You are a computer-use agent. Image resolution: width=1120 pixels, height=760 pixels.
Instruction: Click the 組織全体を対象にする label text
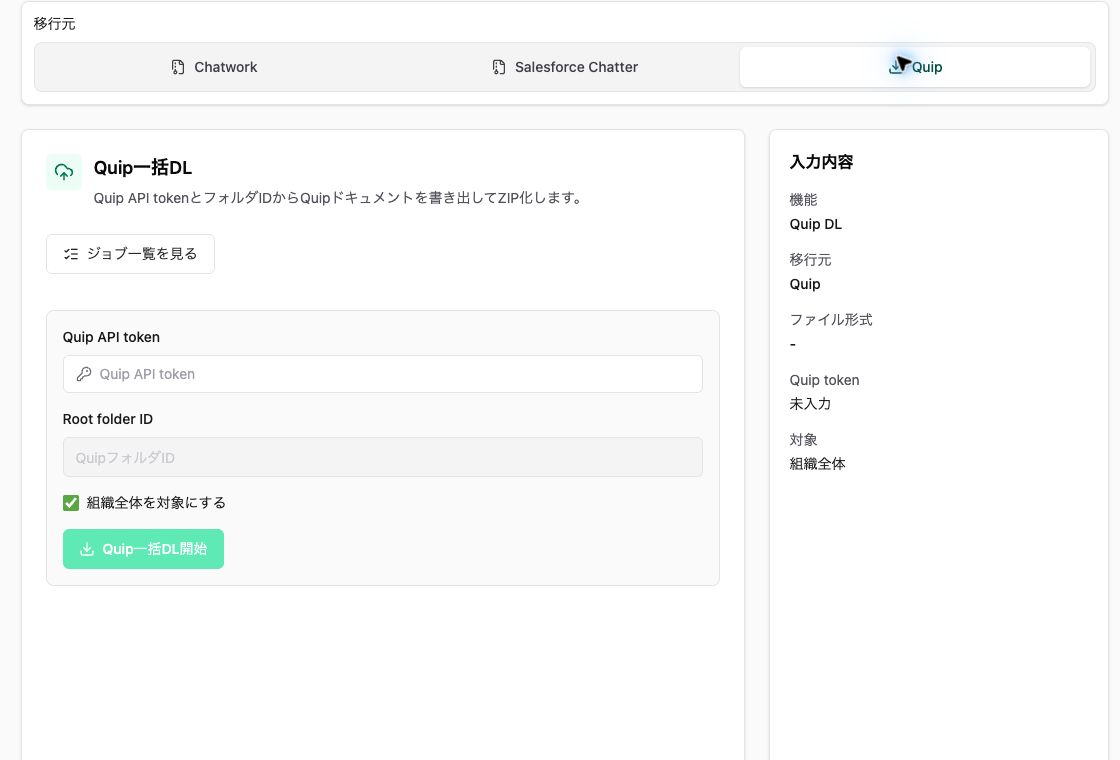pos(156,503)
